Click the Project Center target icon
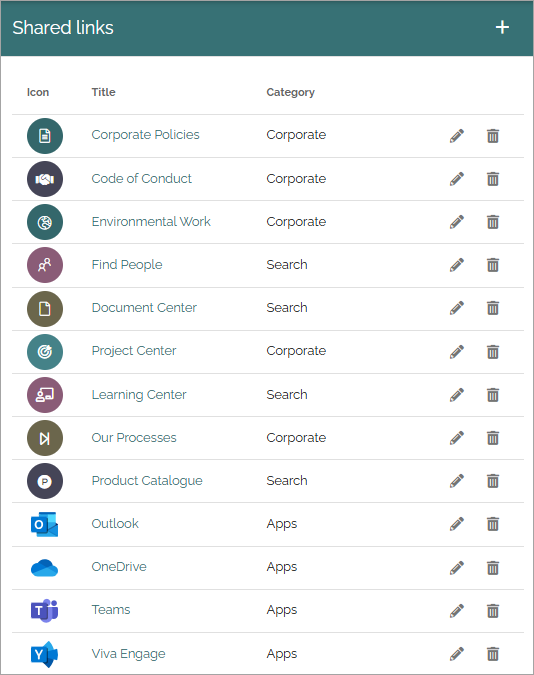The width and height of the screenshot is (534, 675). pos(45,352)
